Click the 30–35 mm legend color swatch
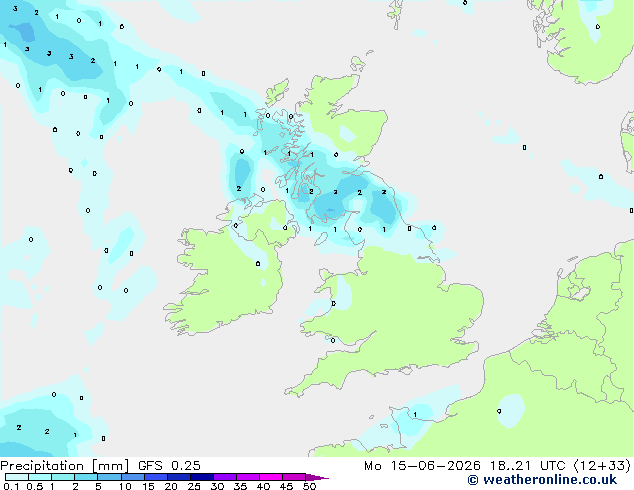Screen dimensions: 634x490 pos(225,477)
